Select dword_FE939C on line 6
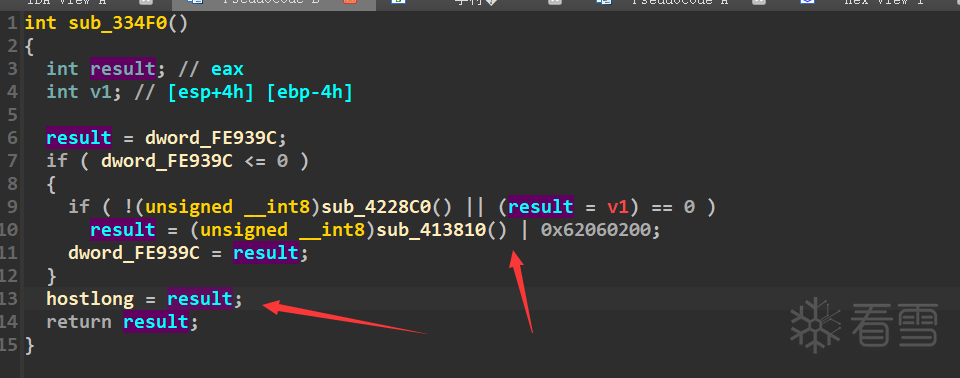This screenshot has height=378, width=960. (210, 137)
